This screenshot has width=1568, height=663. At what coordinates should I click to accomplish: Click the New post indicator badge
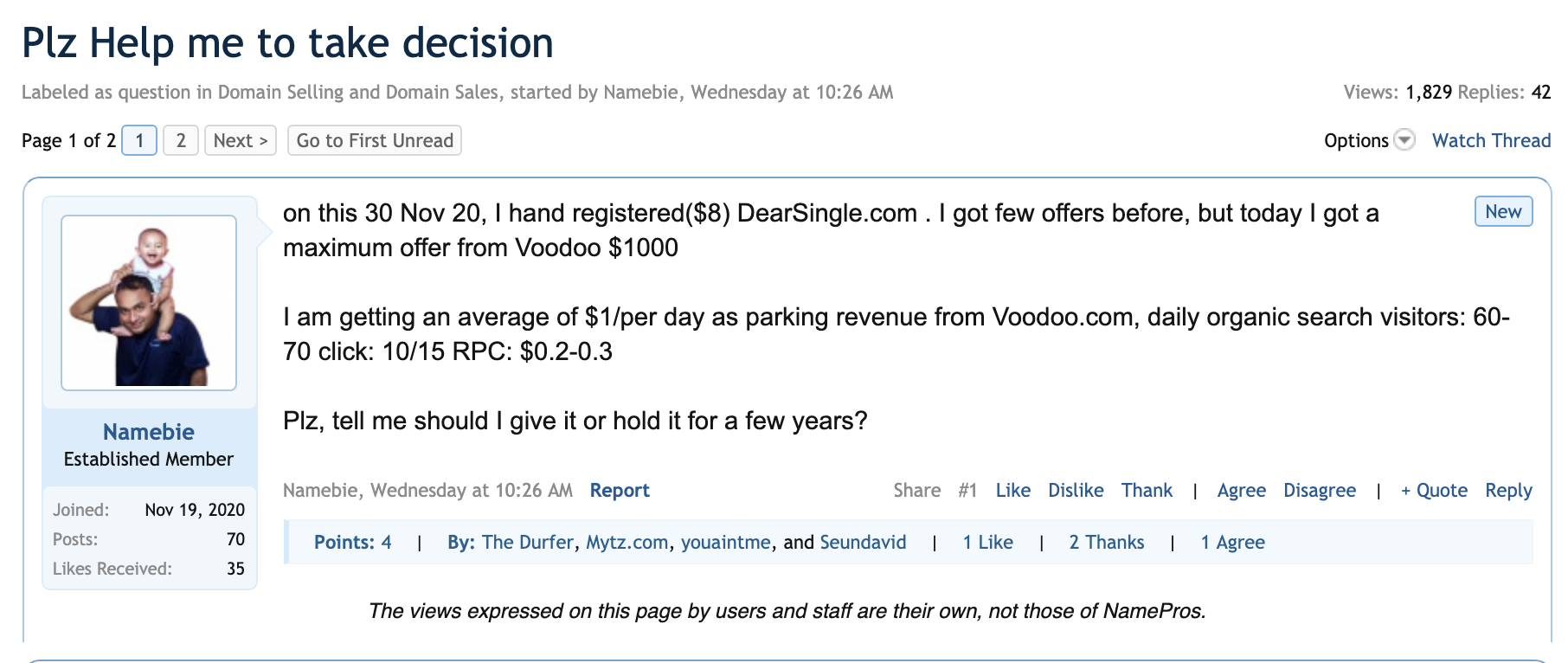(1503, 211)
